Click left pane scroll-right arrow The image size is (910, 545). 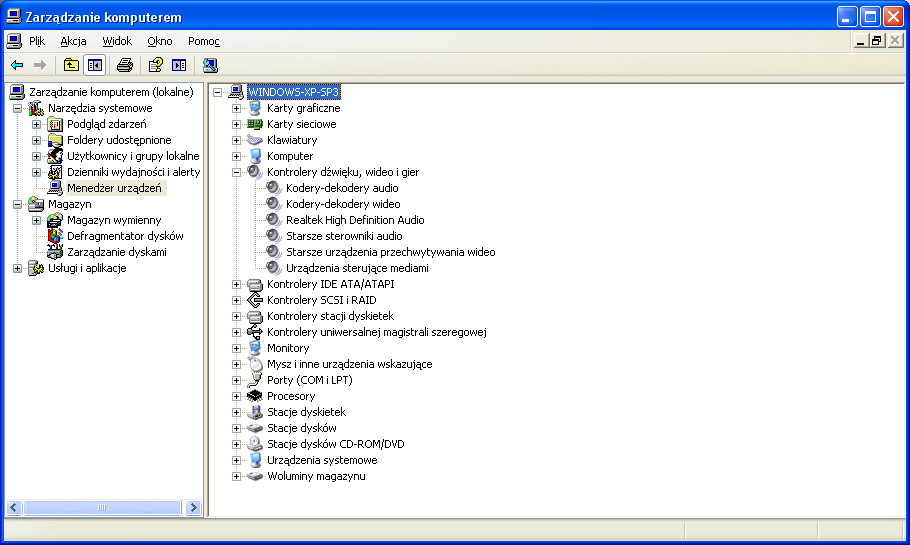(x=193, y=508)
